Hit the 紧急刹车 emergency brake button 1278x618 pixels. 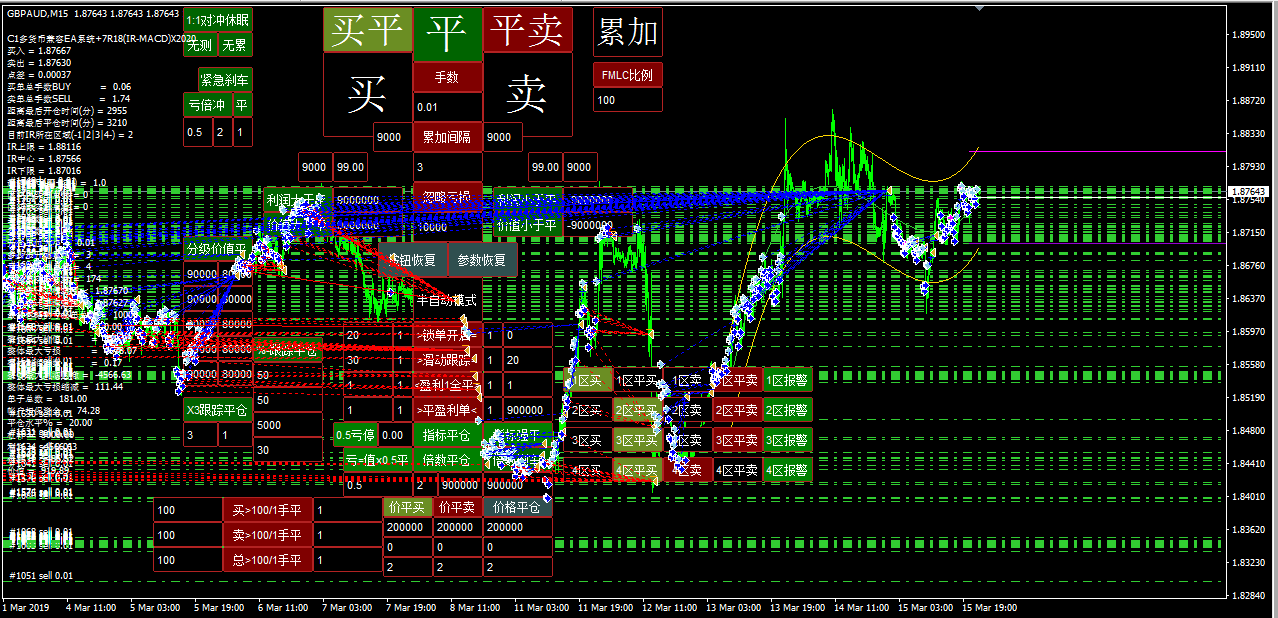click(x=225, y=80)
